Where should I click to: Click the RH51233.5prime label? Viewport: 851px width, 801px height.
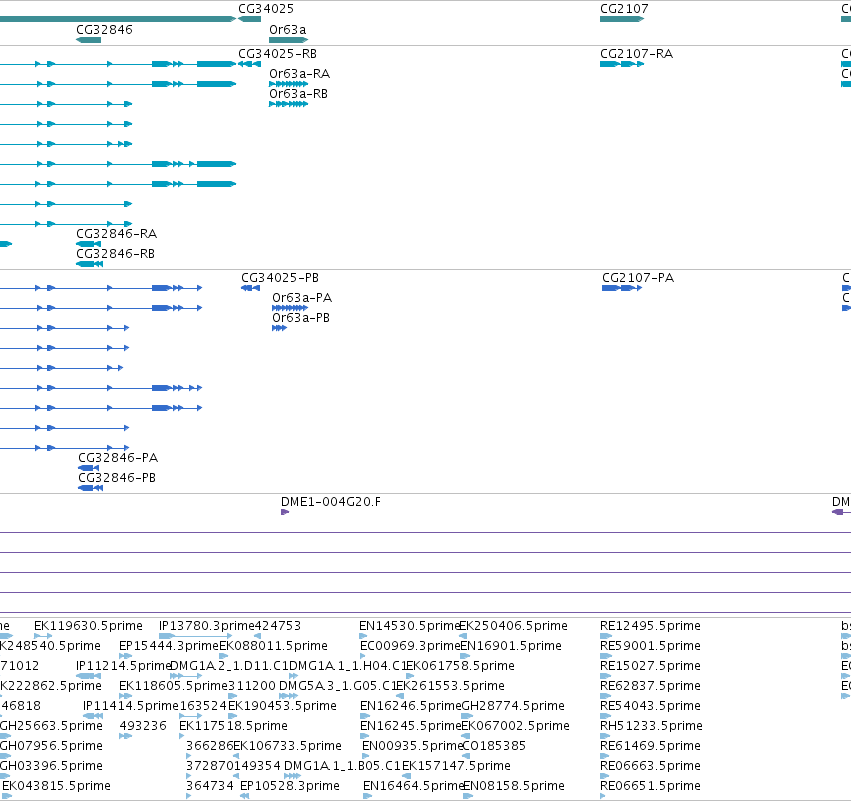click(x=651, y=727)
